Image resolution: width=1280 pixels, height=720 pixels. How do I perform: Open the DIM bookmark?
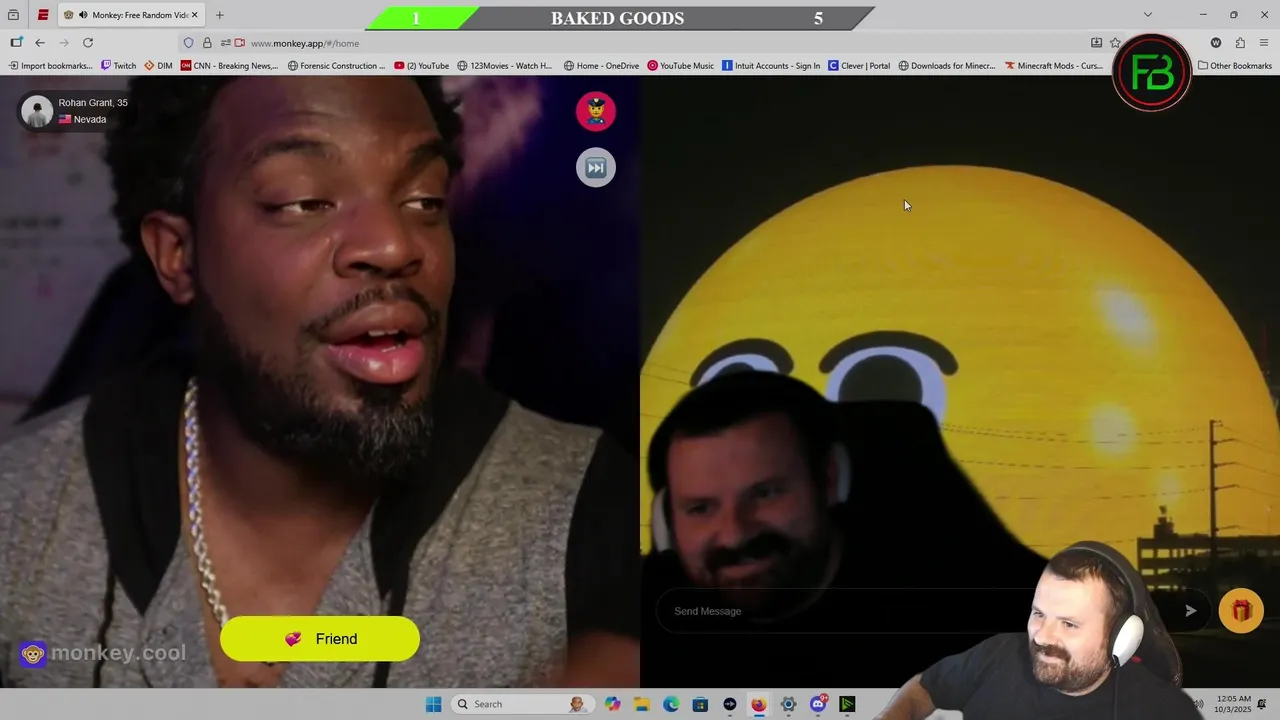click(158, 66)
